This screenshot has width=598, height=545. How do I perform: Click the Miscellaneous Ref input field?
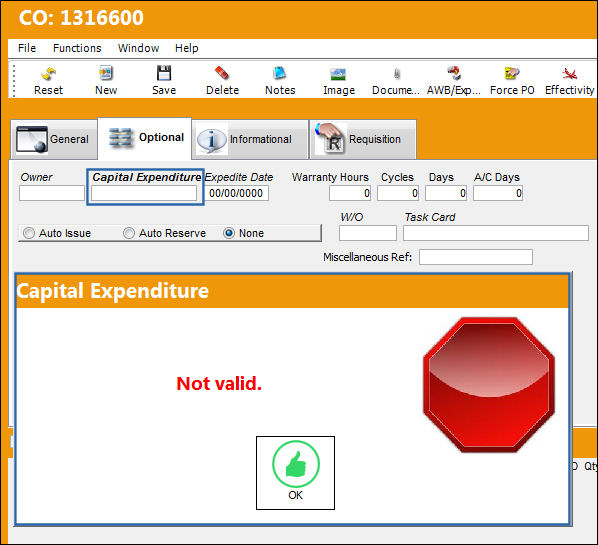click(476, 257)
